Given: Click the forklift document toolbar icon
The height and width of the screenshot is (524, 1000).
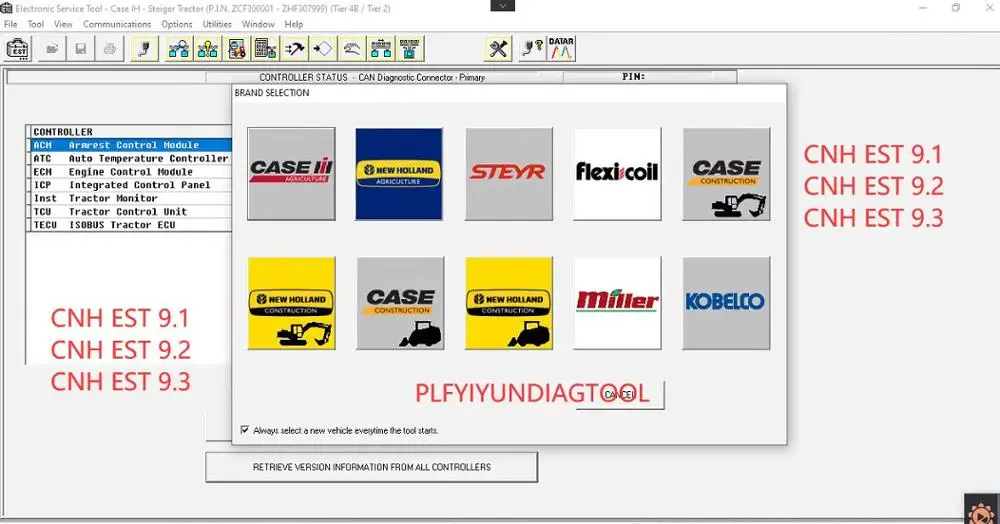Looking at the screenshot, I should 237,49.
